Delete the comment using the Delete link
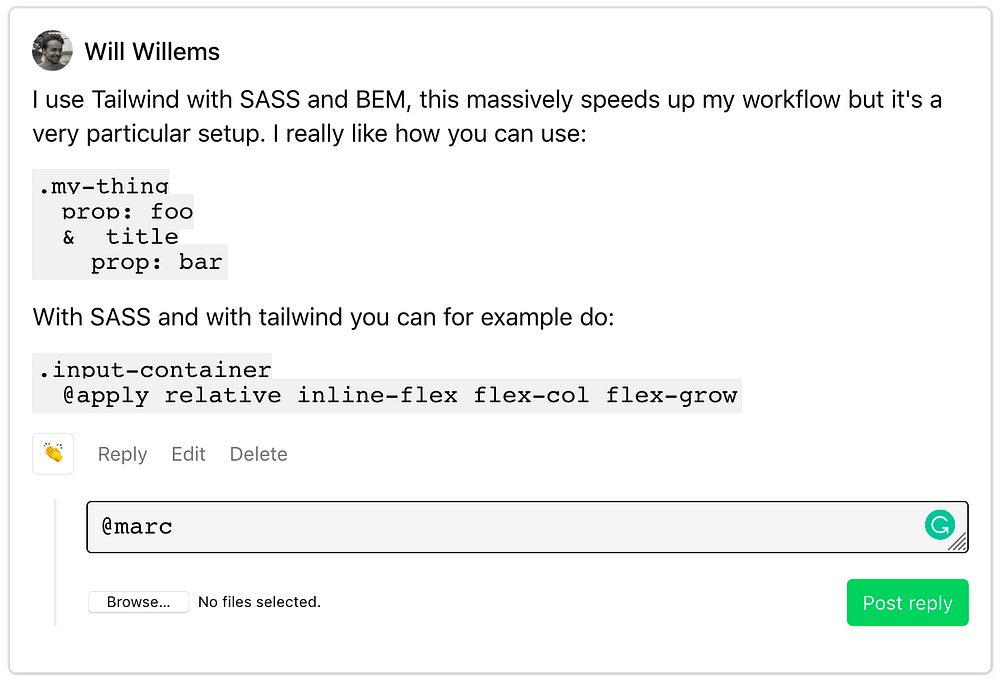This screenshot has height=682, width=1000. (x=258, y=454)
